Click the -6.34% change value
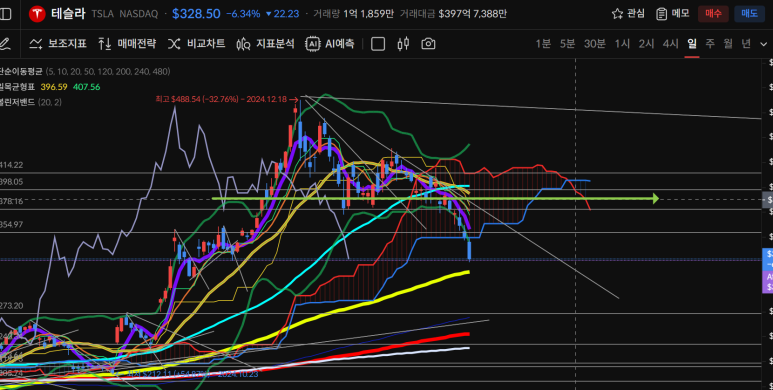The image size is (773, 390). (243, 14)
